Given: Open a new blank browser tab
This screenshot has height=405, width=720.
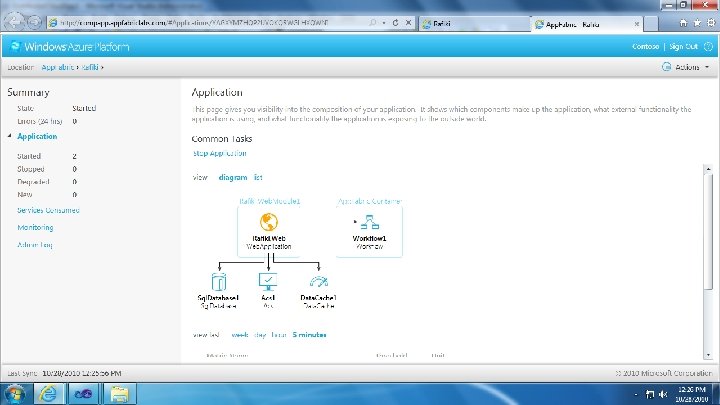Looking at the screenshot, I should [651, 24].
